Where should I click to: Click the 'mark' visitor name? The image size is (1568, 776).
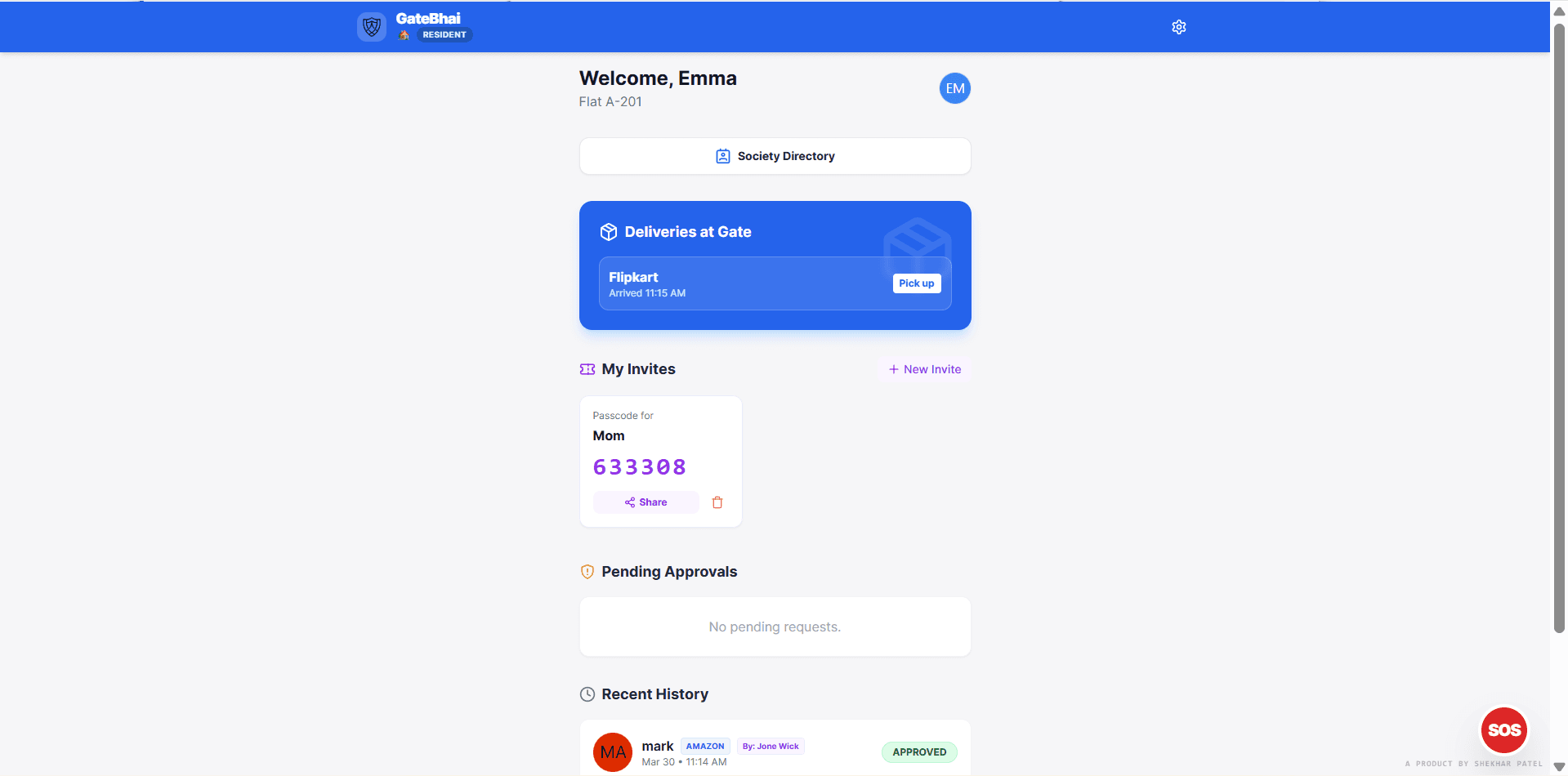[x=658, y=746]
